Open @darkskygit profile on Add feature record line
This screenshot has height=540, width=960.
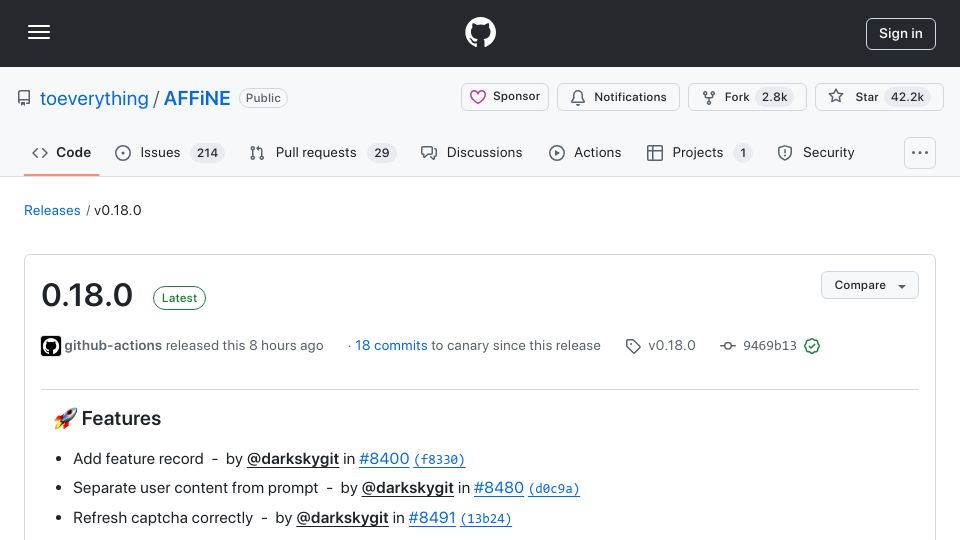point(293,459)
